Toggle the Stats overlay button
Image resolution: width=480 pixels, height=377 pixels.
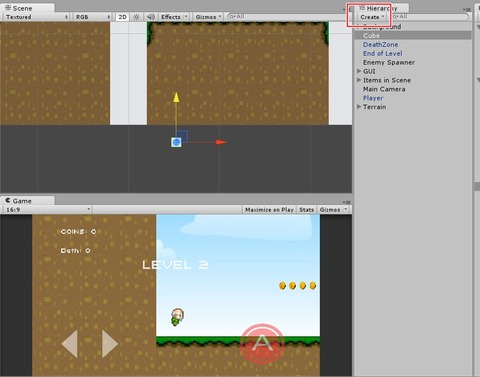pos(306,210)
